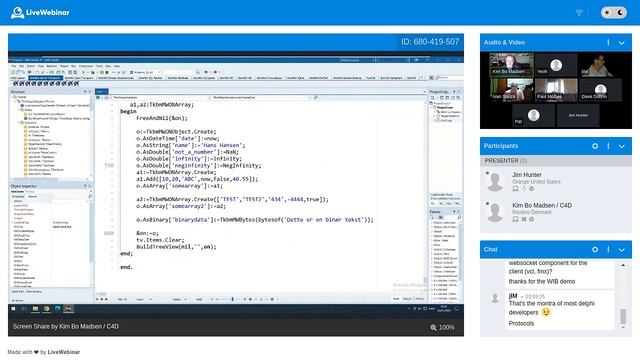Click the editor's active unit tab
The height and width of the screenshot is (360, 640).
point(102,91)
